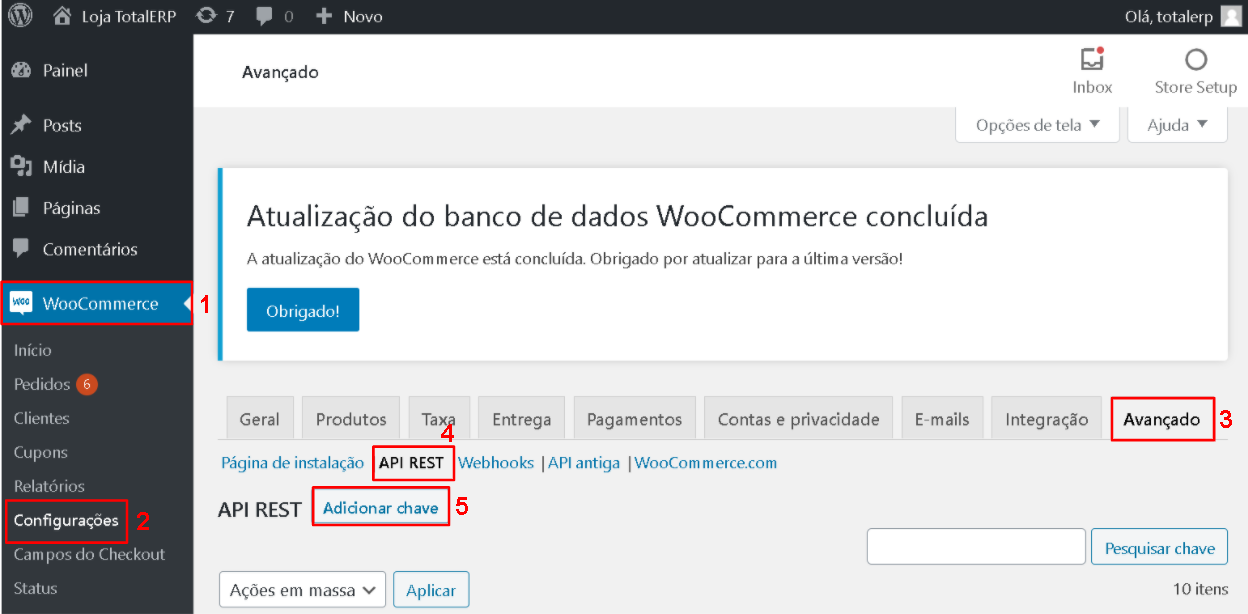Image resolution: width=1248 pixels, height=614 pixels.
Task: Click the Pesquisar chave button
Action: point(1159,548)
